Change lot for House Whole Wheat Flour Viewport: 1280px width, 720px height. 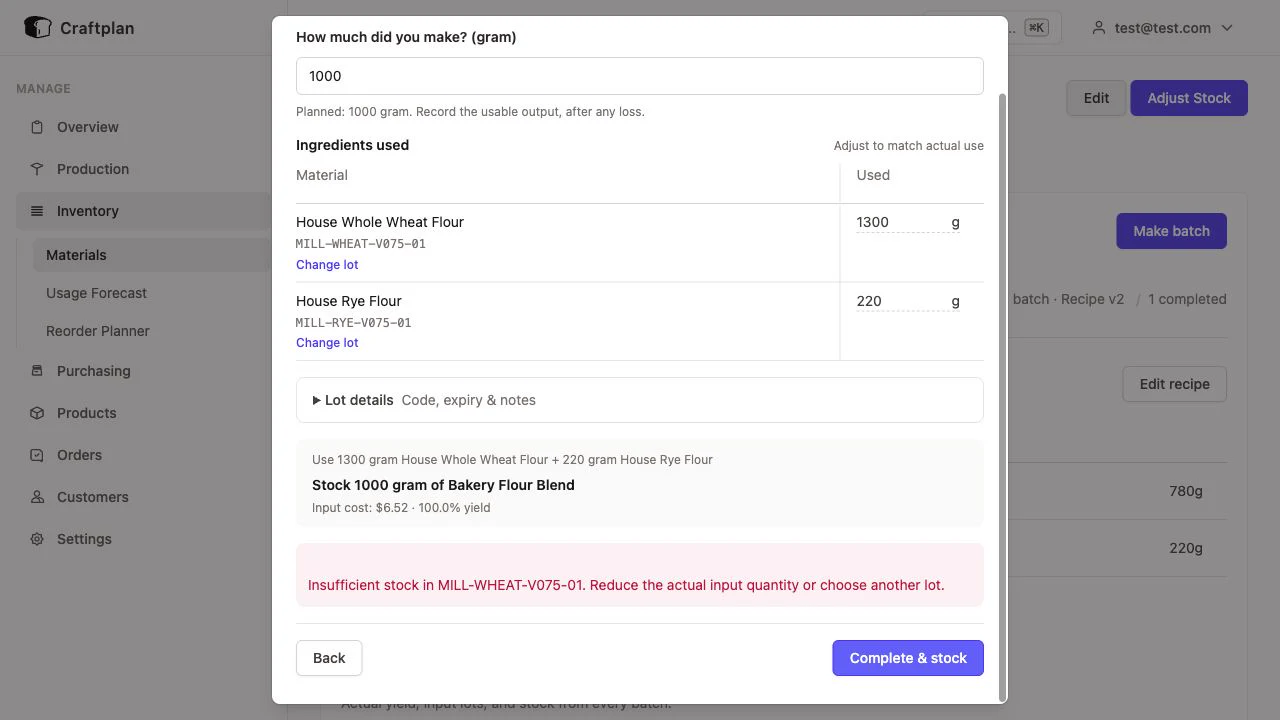[x=327, y=265]
